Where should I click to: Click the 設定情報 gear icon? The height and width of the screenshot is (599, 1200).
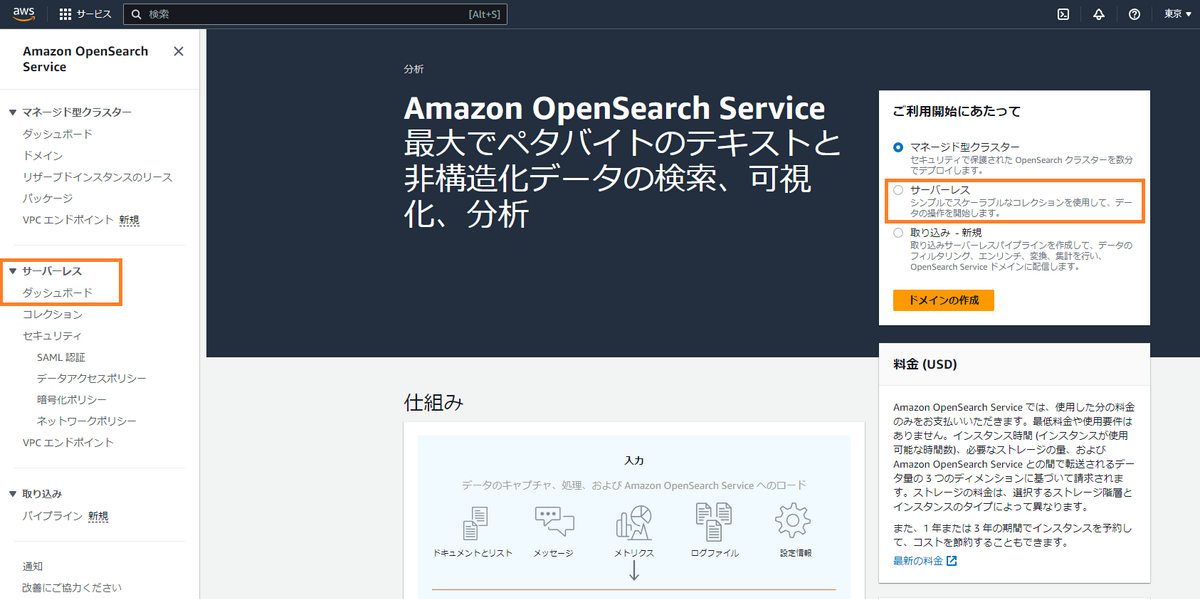[793, 522]
